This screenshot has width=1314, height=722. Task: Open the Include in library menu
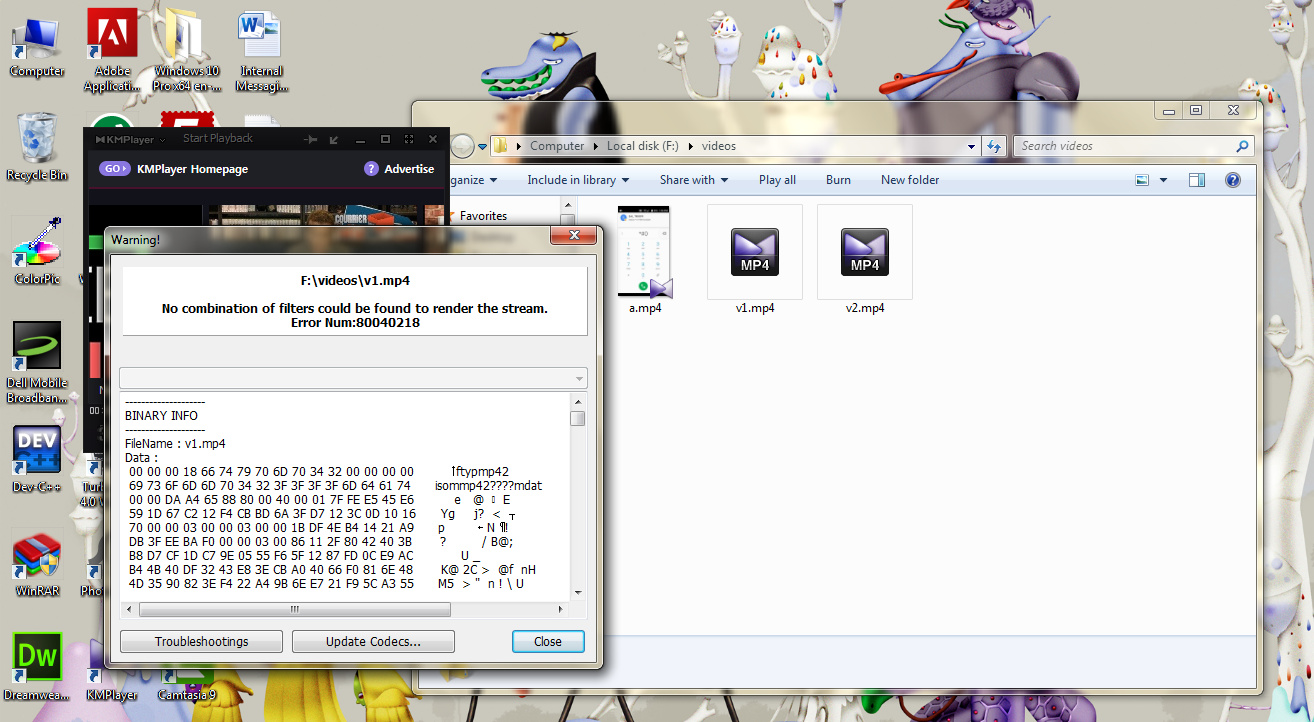(x=578, y=180)
